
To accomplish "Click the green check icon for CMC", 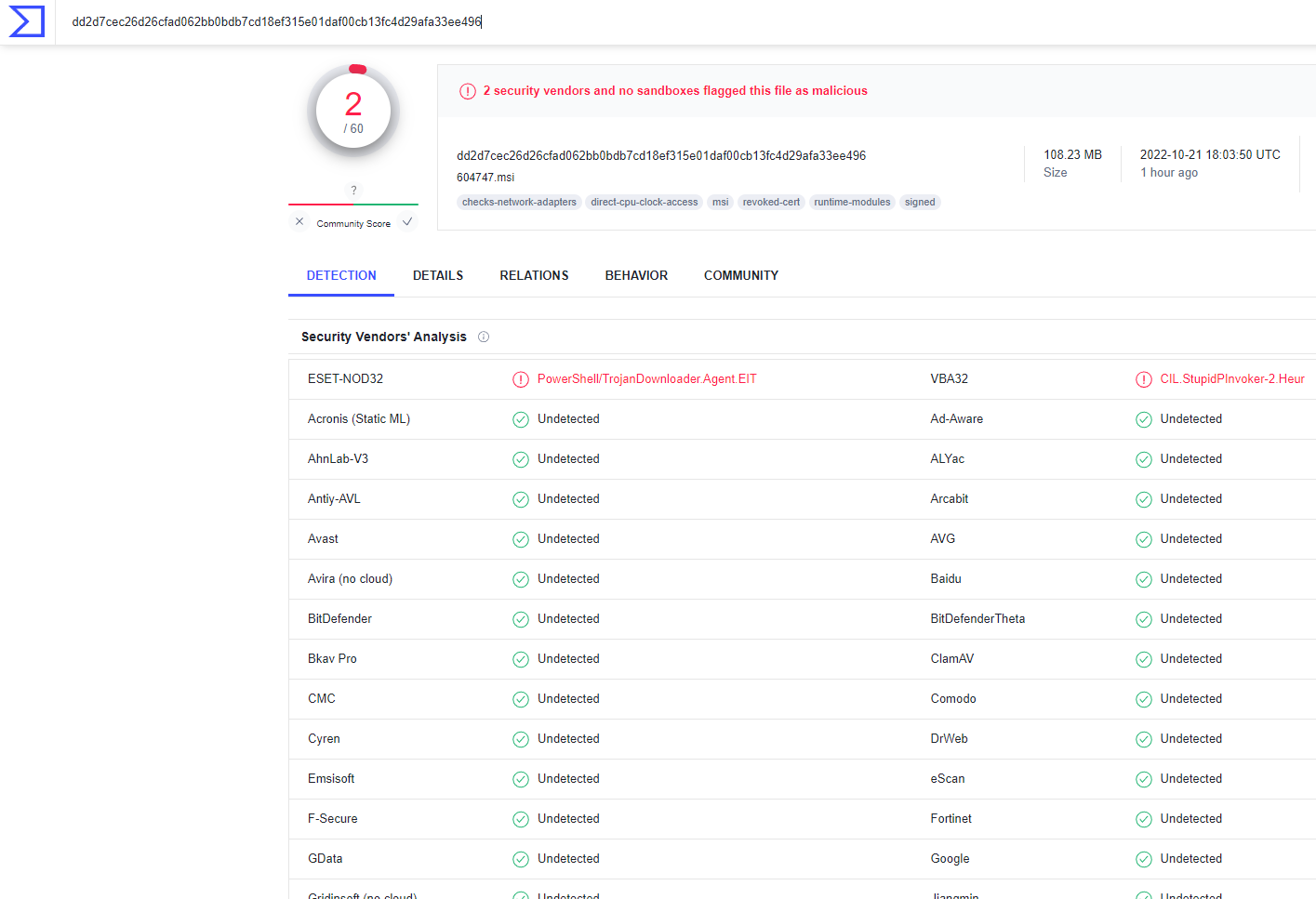I will click(521, 699).
